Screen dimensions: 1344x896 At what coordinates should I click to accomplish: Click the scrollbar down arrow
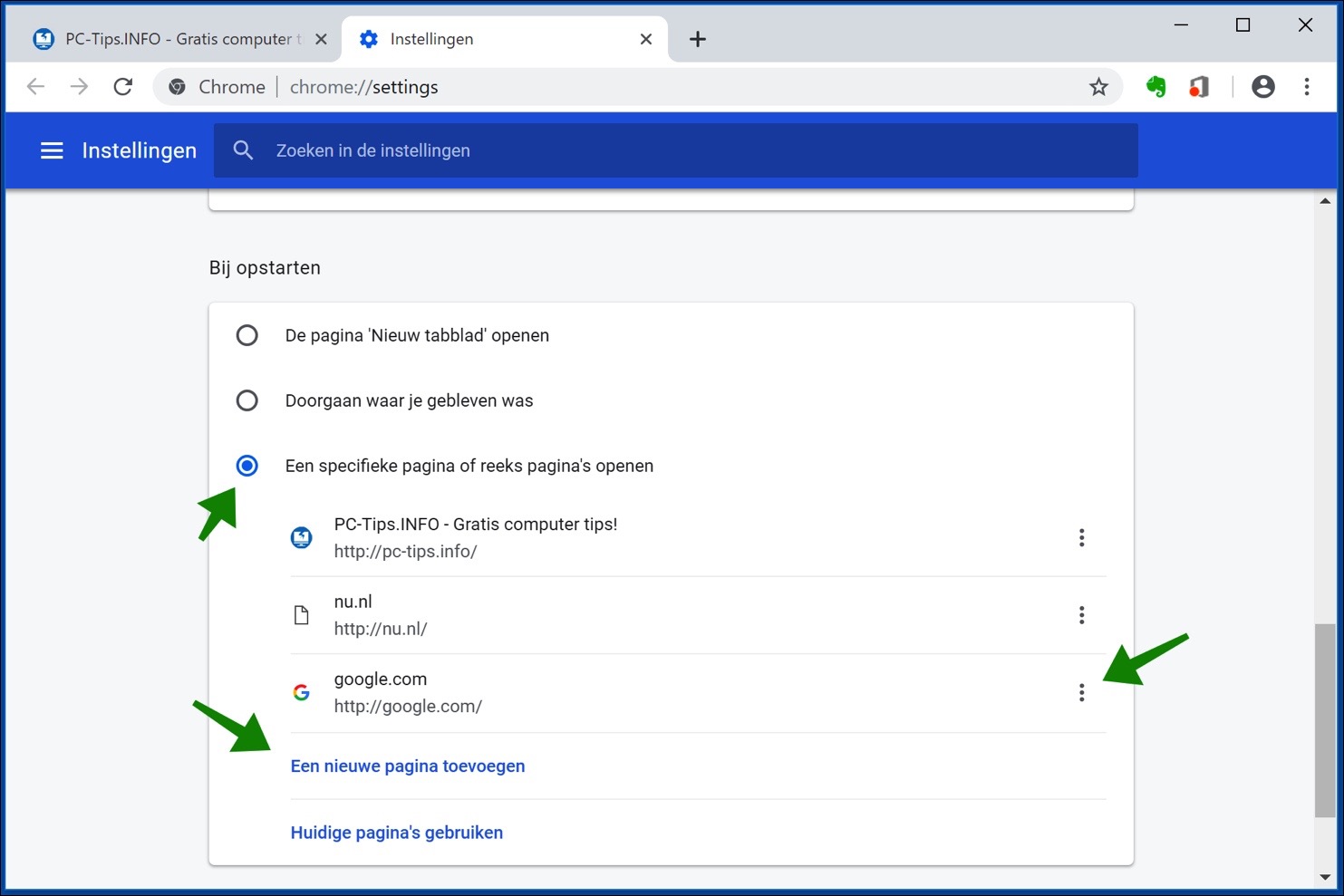pyautogui.click(x=1325, y=877)
